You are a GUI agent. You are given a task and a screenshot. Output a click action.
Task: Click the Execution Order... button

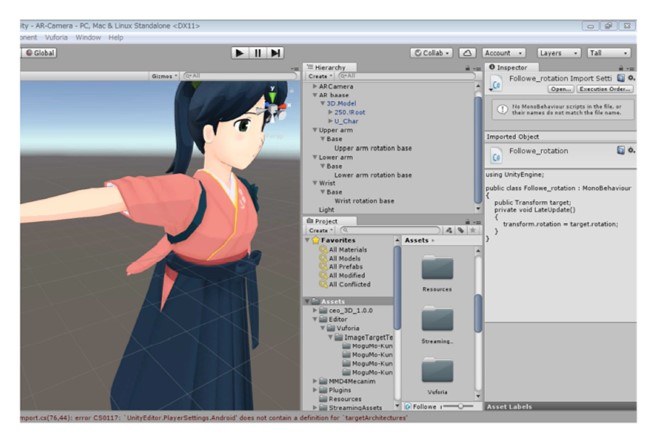[605, 89]
